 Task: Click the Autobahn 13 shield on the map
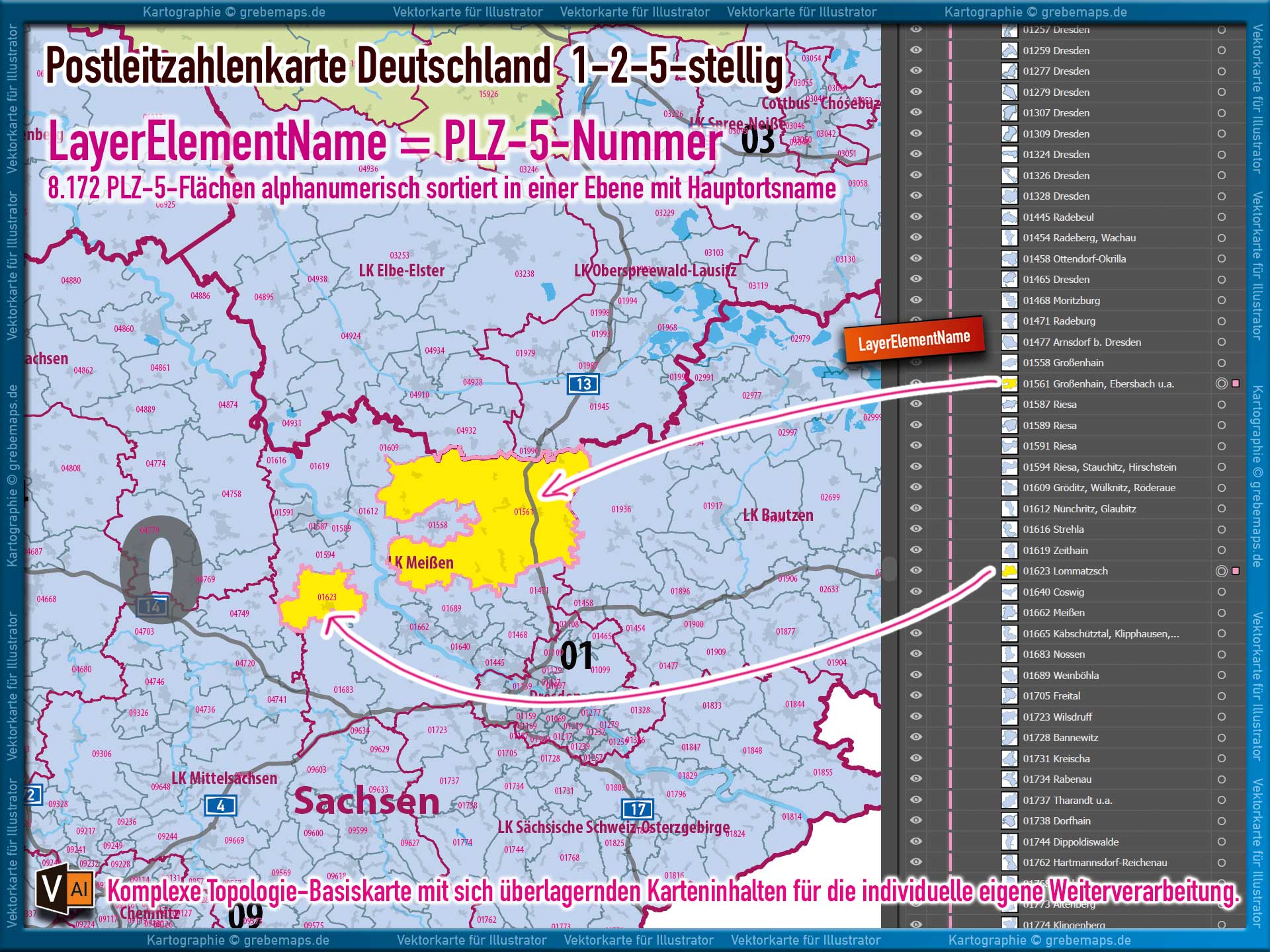(x=583, y=384)
